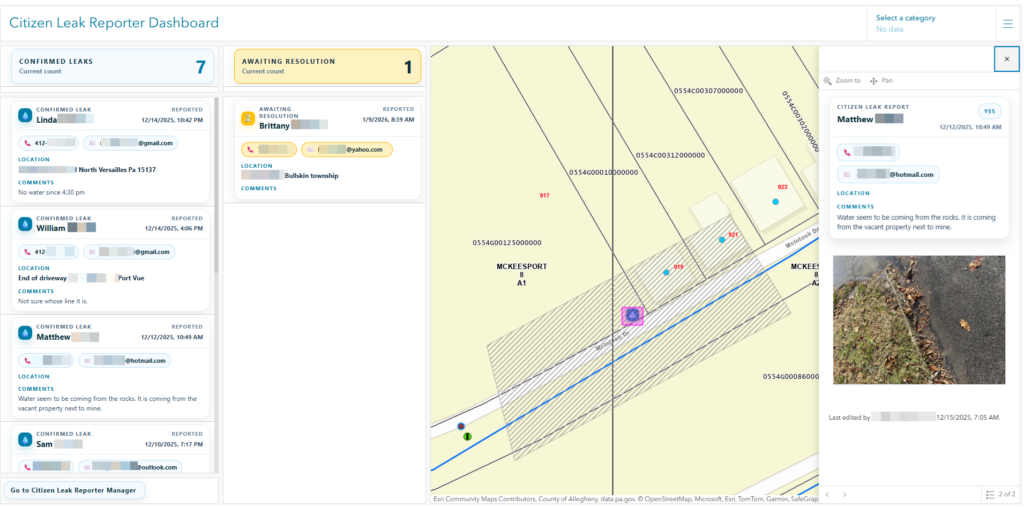Go to the previous feature in popup
The image size is (1024, 507).
(827, 495)
